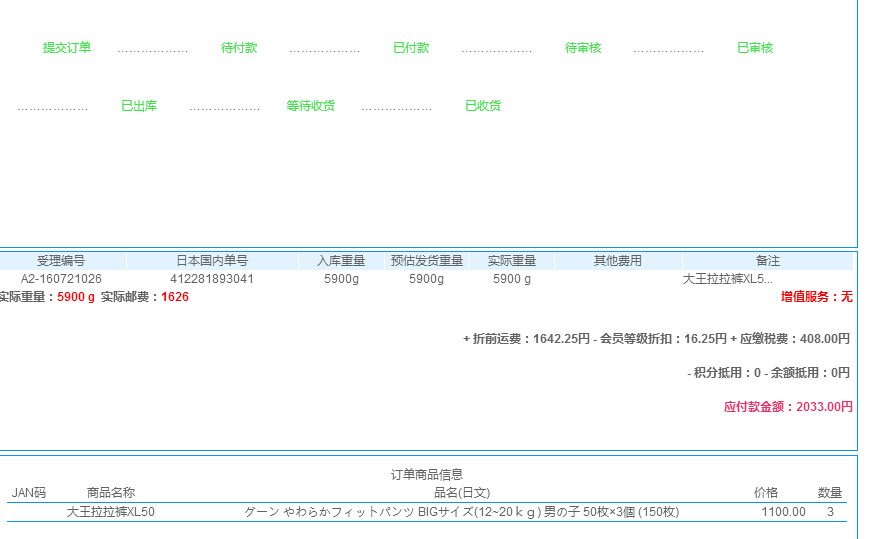The height and width of the screenshot is (539, 880).
Task: Select the quantity value 3
Action: pyautogui.click(x=830, y=512)
